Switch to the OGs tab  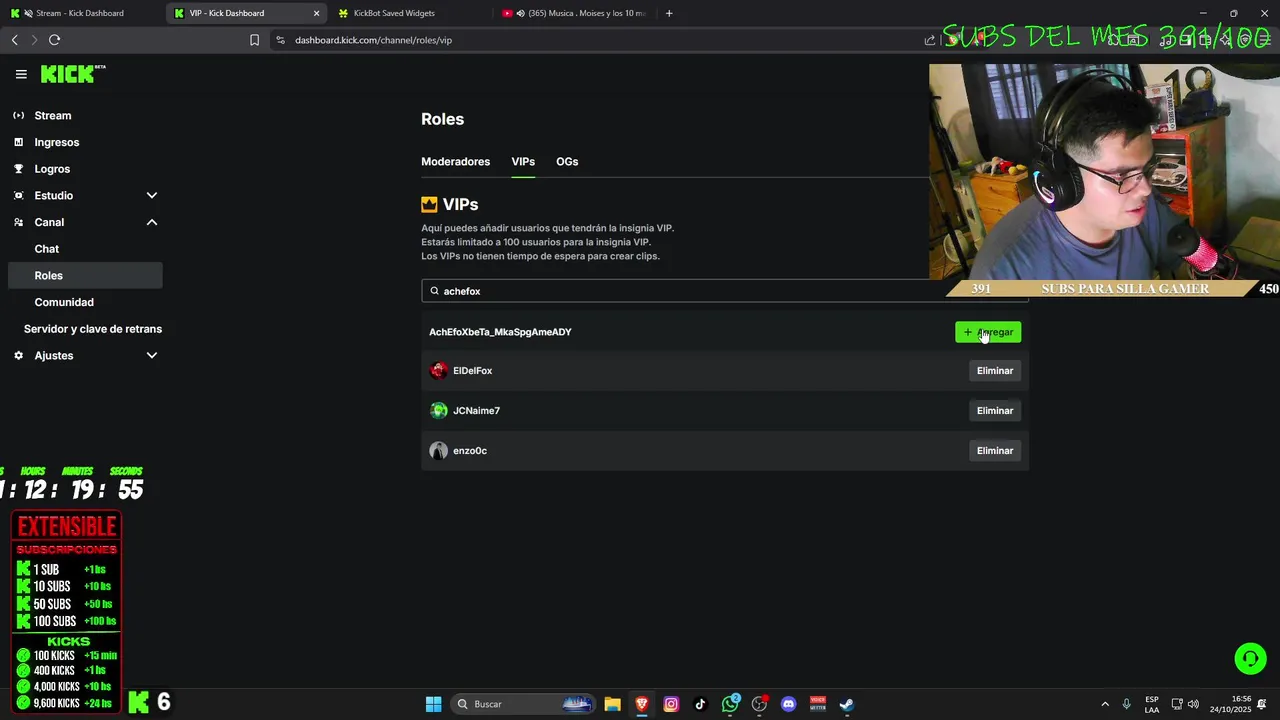click(x=567, y=161)
